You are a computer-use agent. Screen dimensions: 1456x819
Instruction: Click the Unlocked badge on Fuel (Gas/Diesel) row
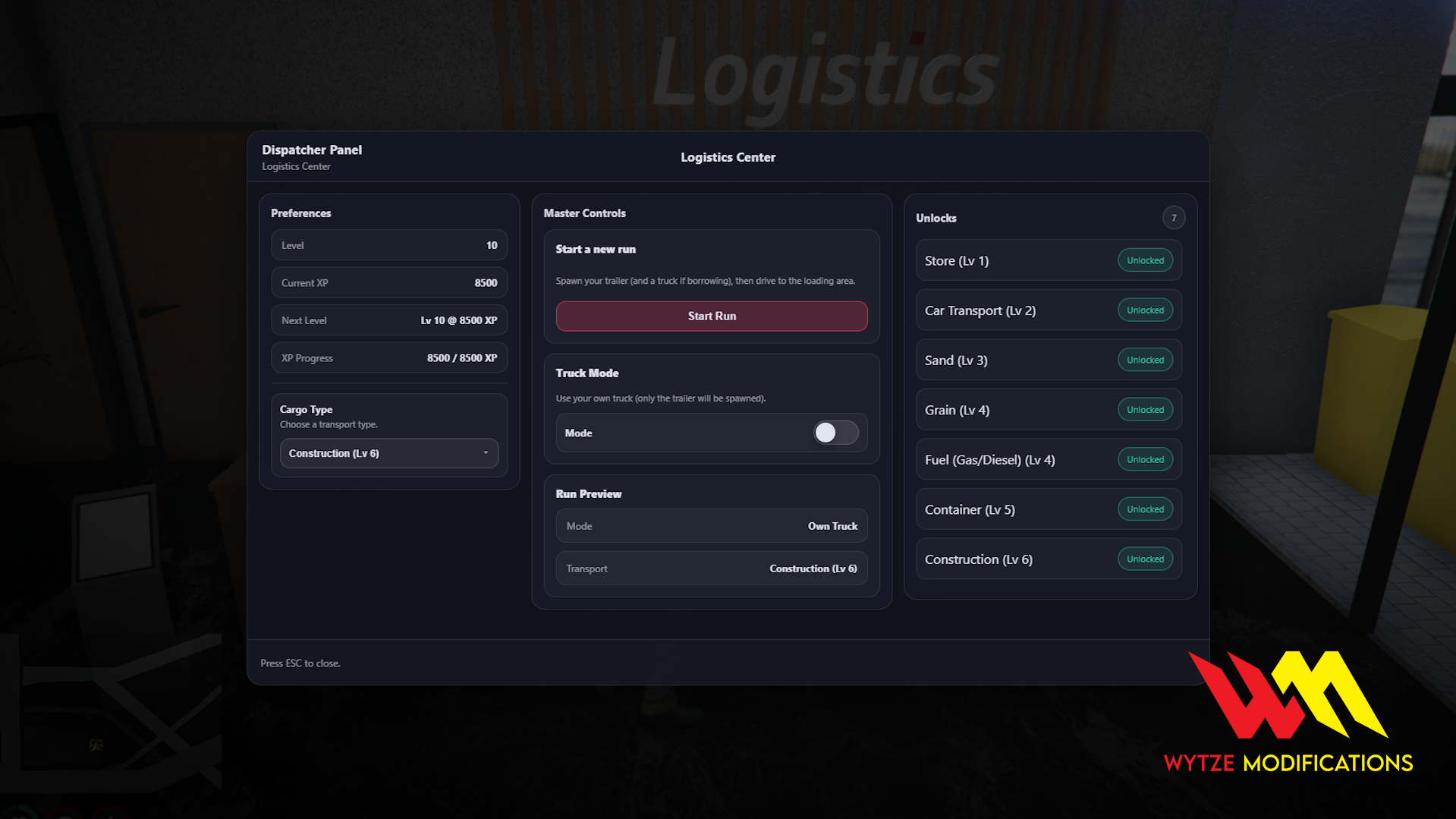[1145, 459]
